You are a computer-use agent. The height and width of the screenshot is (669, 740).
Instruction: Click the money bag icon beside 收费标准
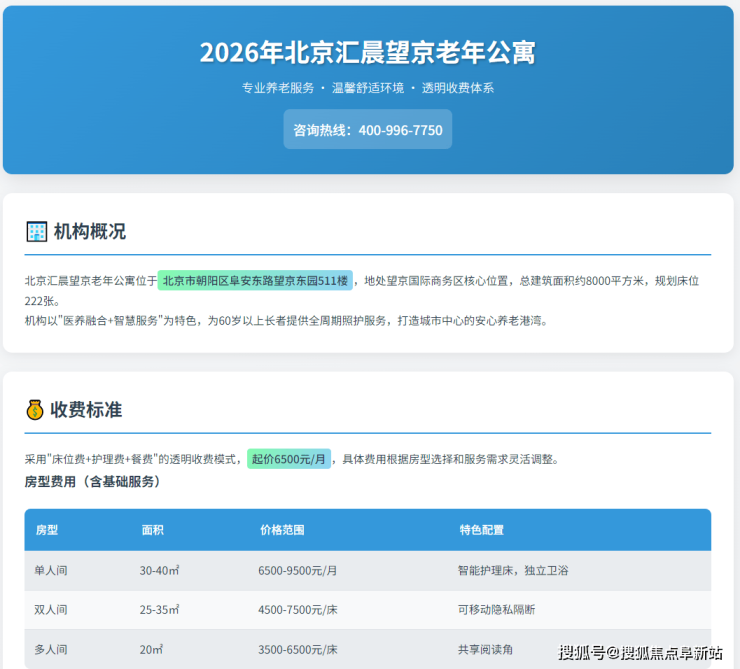tap(35, 410)
